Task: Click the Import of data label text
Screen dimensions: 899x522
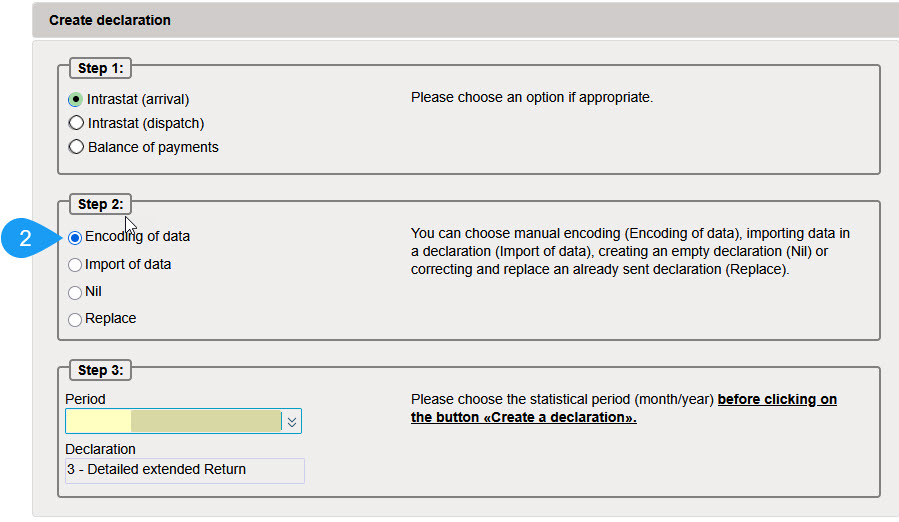Action: (x=128, y=265)
